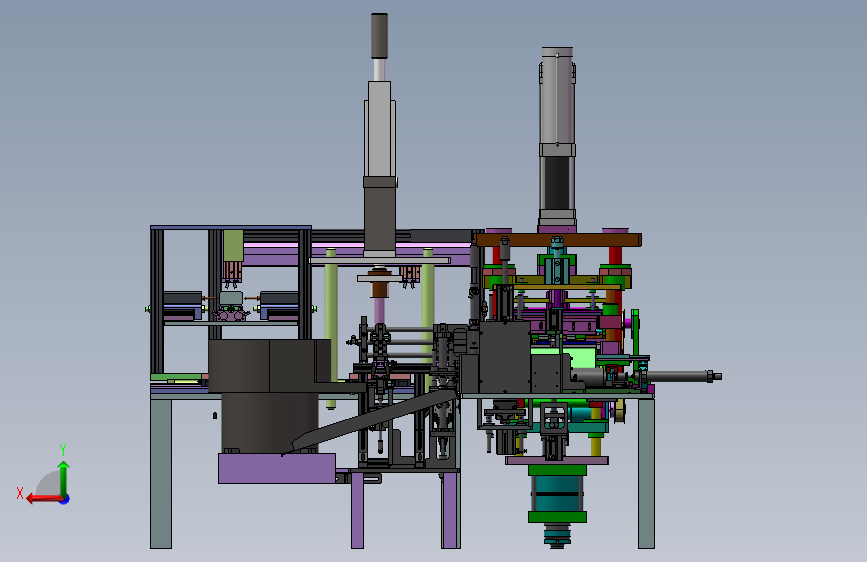Select the purple base box under the black hopper
The image size is (867, 562).
coord(277,468)
